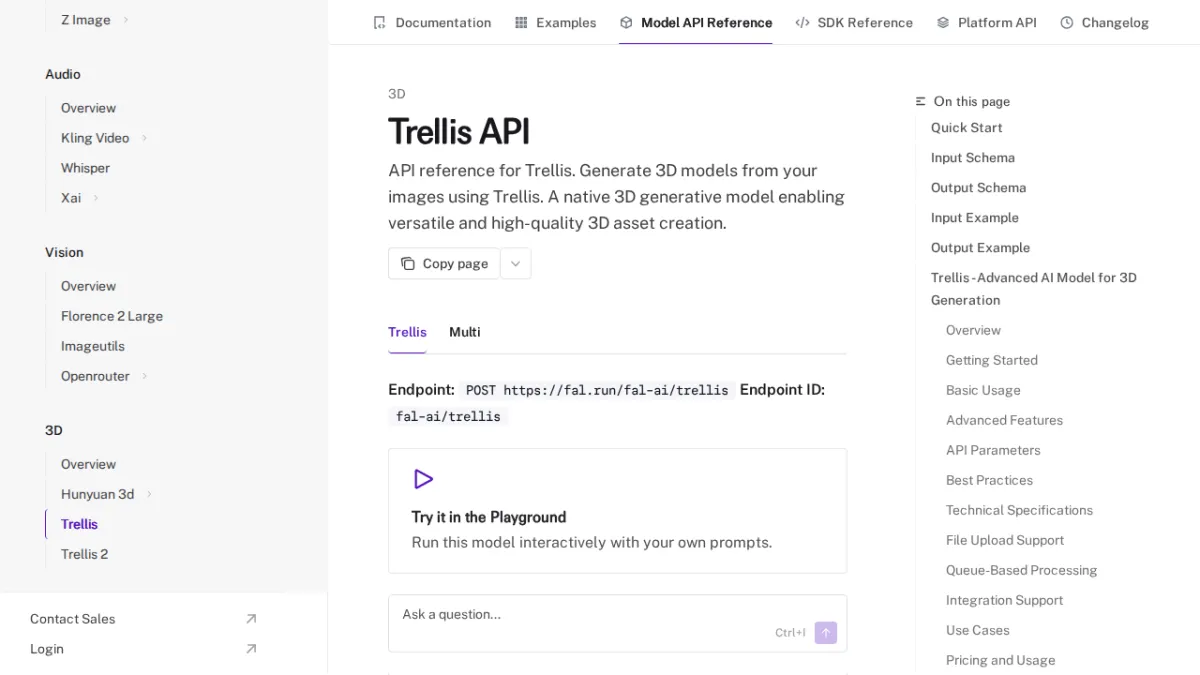Jump to Trellis - Advanced AI Model section
The image size is (1200, 675).
pyautogui.click(x=1034, y=289)
